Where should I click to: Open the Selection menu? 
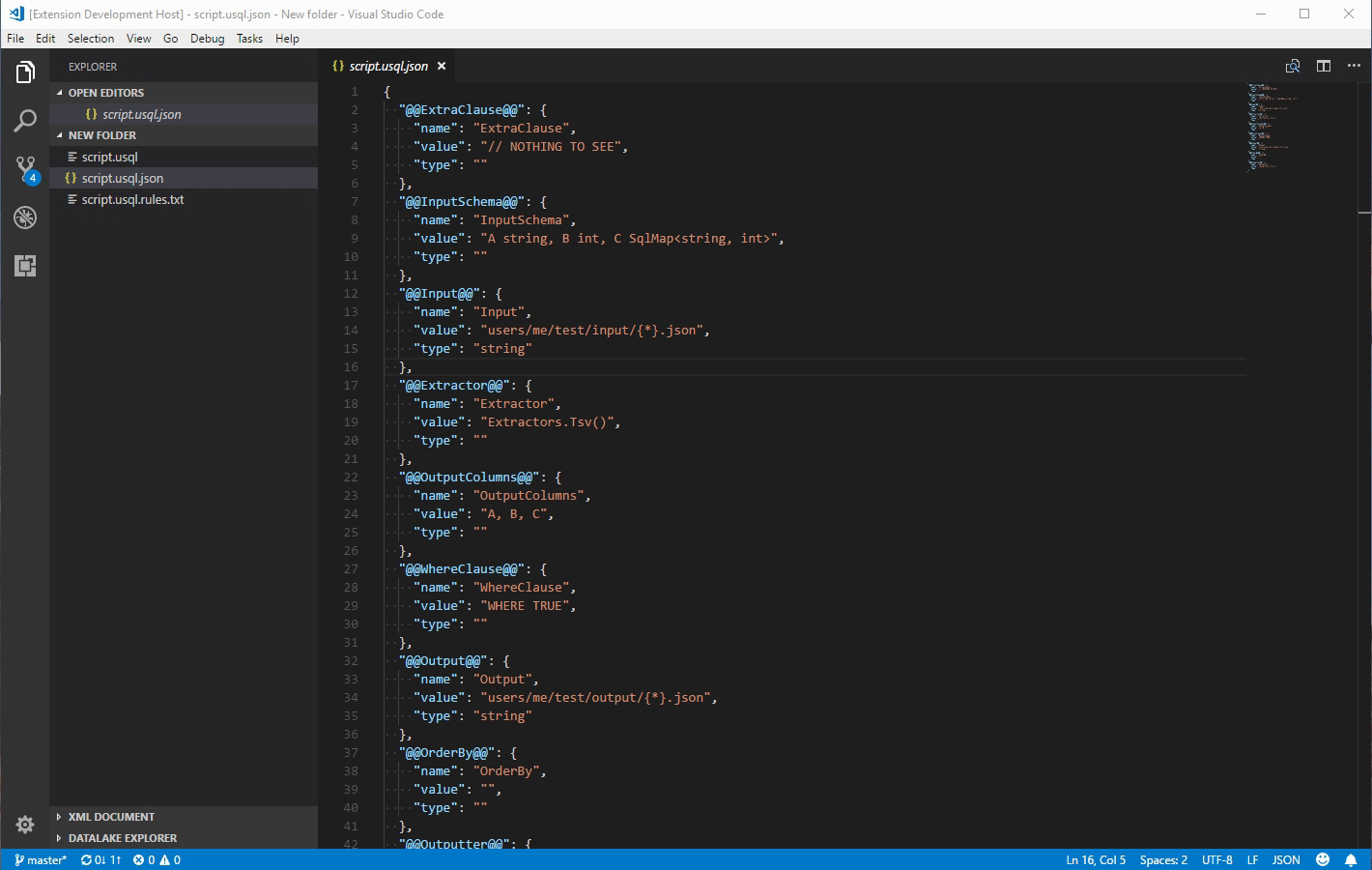pyautogui.click(x=91, y=39)
